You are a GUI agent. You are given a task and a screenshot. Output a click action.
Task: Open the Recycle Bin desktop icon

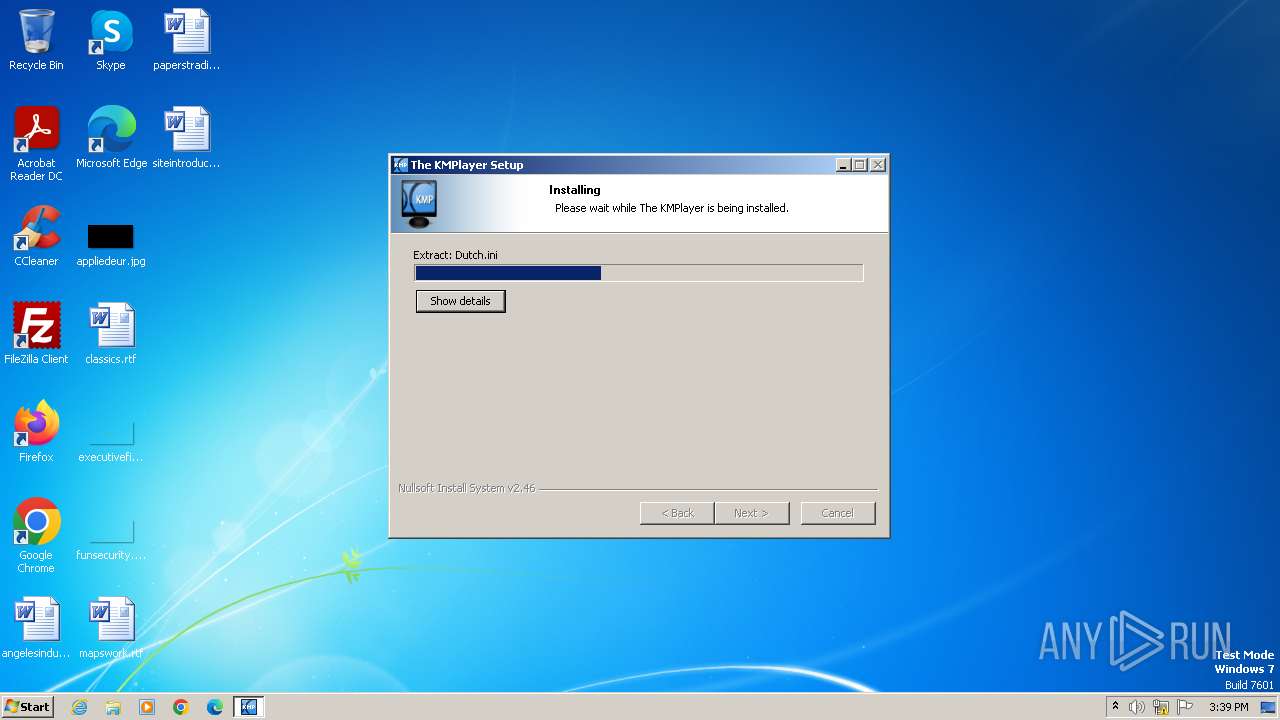36,40
